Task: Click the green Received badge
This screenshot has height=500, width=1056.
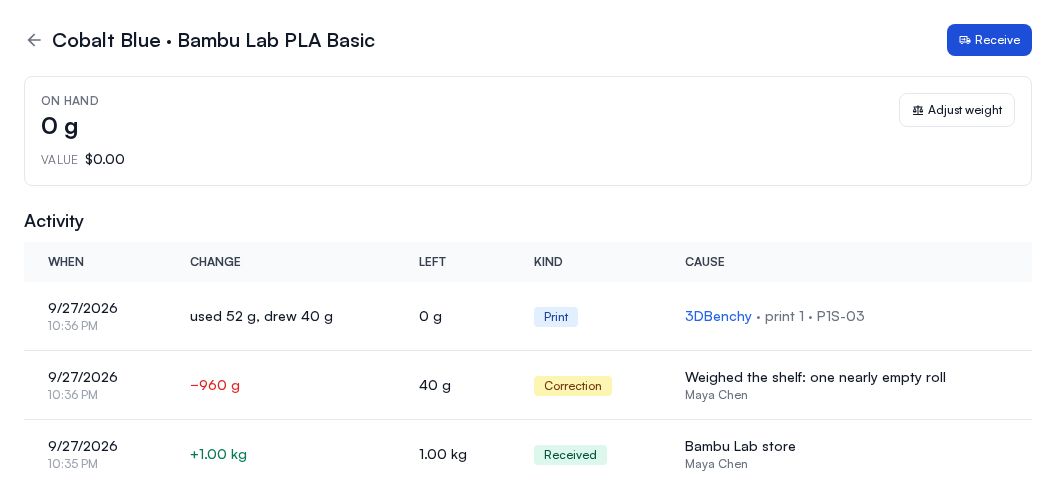Action: click(x=570, y=455)
